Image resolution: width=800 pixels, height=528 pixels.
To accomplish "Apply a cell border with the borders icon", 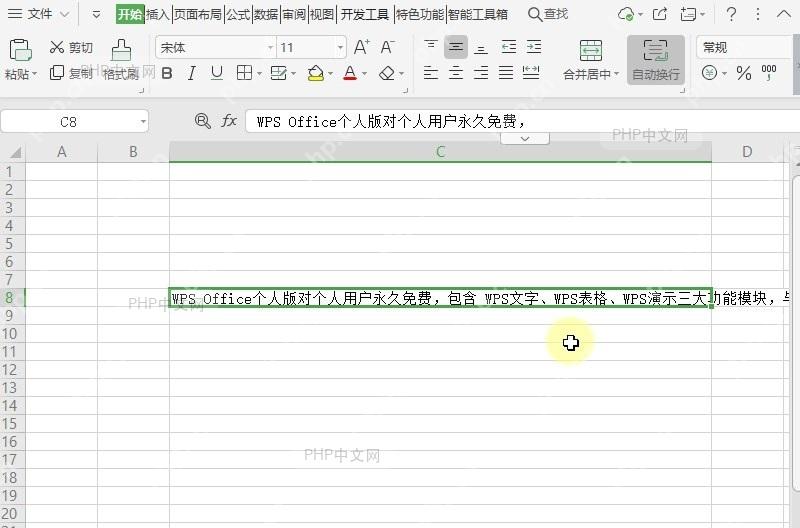I will [244, 73].
